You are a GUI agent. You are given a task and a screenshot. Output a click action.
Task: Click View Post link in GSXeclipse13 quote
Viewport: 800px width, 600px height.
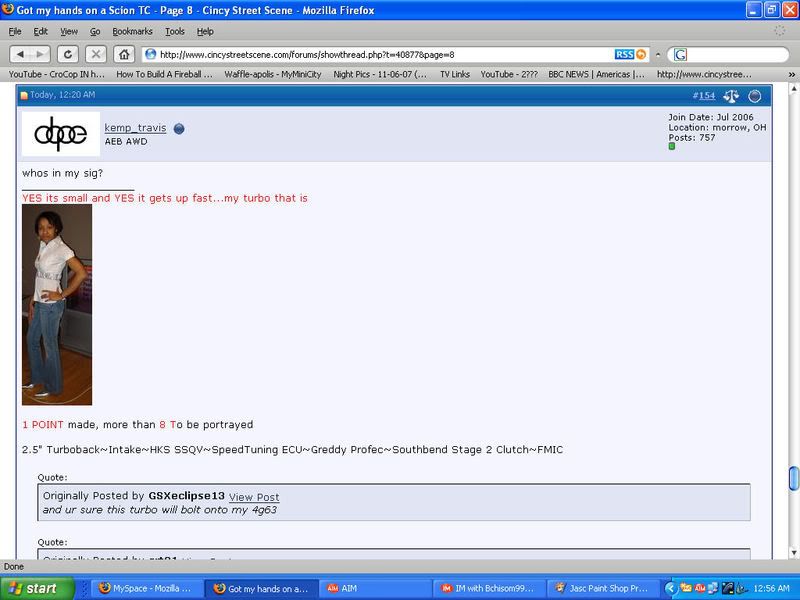coord(254,497)
